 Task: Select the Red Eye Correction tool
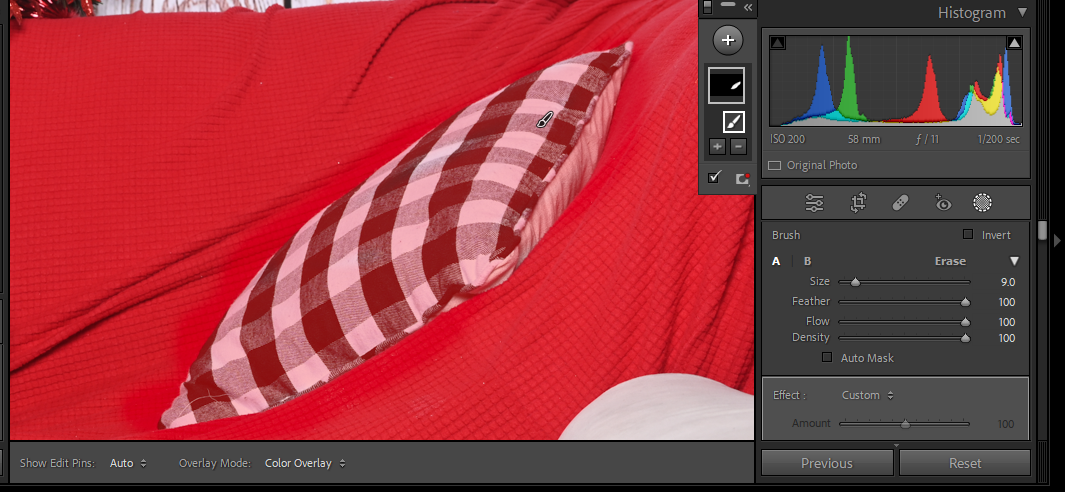click(x=943, y=203)
